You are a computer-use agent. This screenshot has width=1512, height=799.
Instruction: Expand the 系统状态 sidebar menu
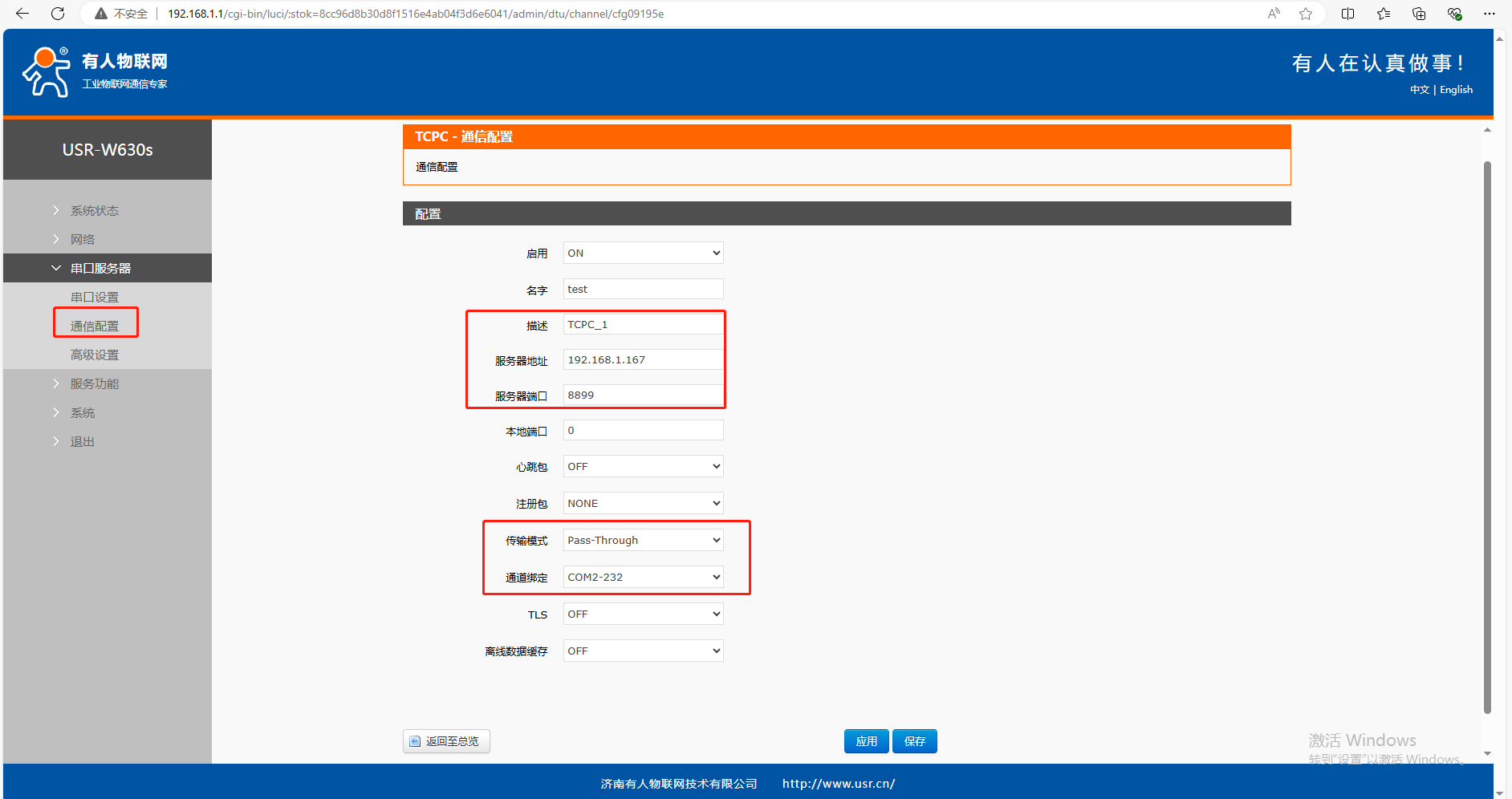pos(94,210)
